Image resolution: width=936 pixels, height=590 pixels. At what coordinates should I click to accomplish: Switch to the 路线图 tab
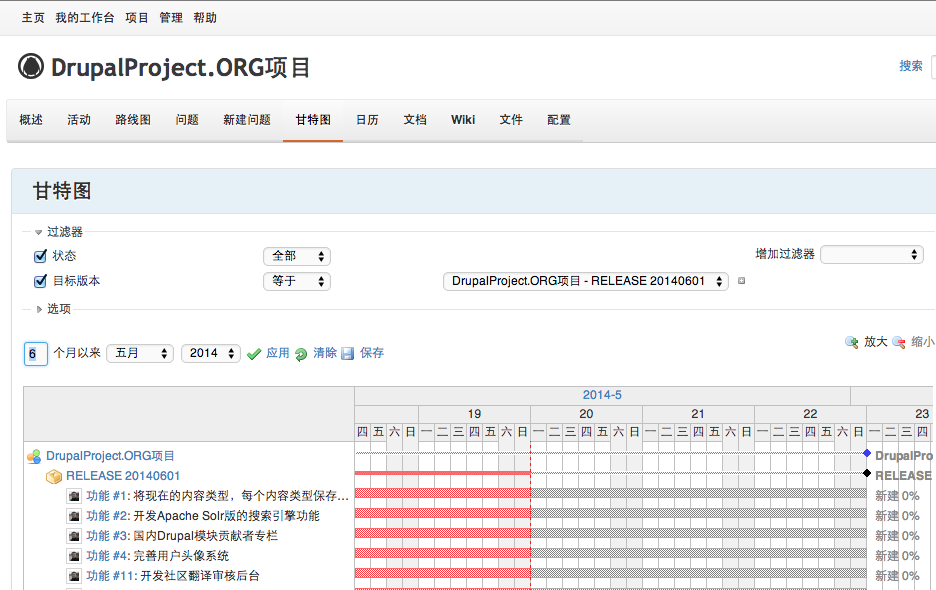coord(133,120)
